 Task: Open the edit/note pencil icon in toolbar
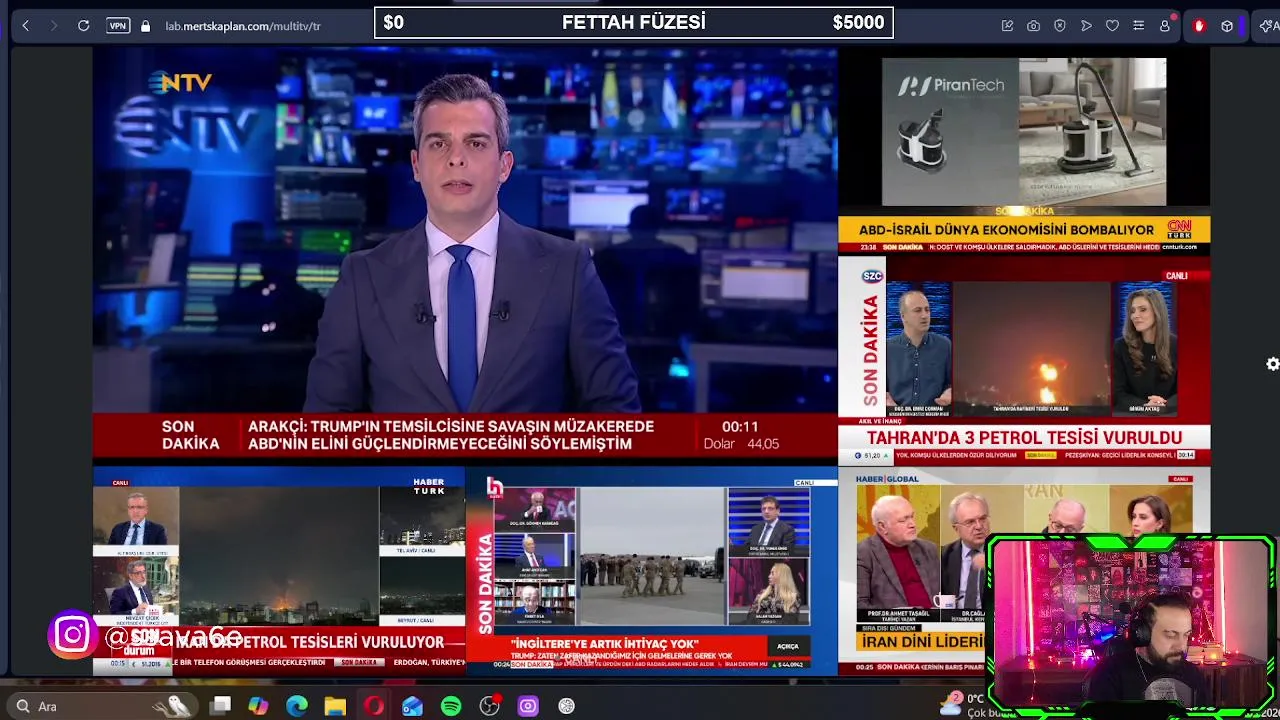(1008, 26)
